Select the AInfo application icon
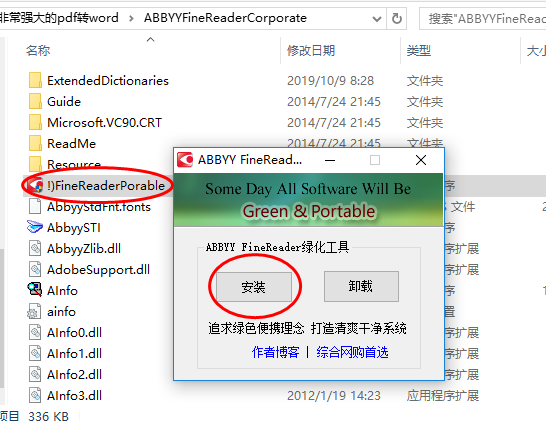Viewport: 546px width, 421px height. click(x=34, y=290)
